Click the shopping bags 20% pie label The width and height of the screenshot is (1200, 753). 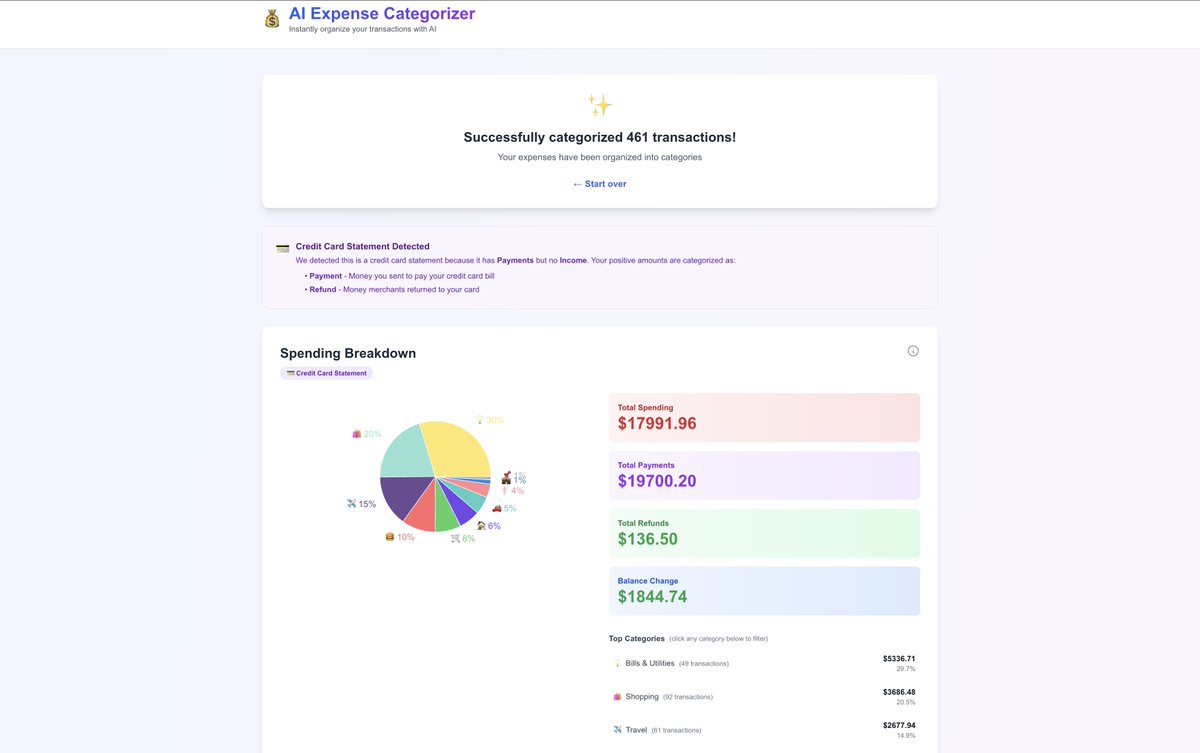366,434
